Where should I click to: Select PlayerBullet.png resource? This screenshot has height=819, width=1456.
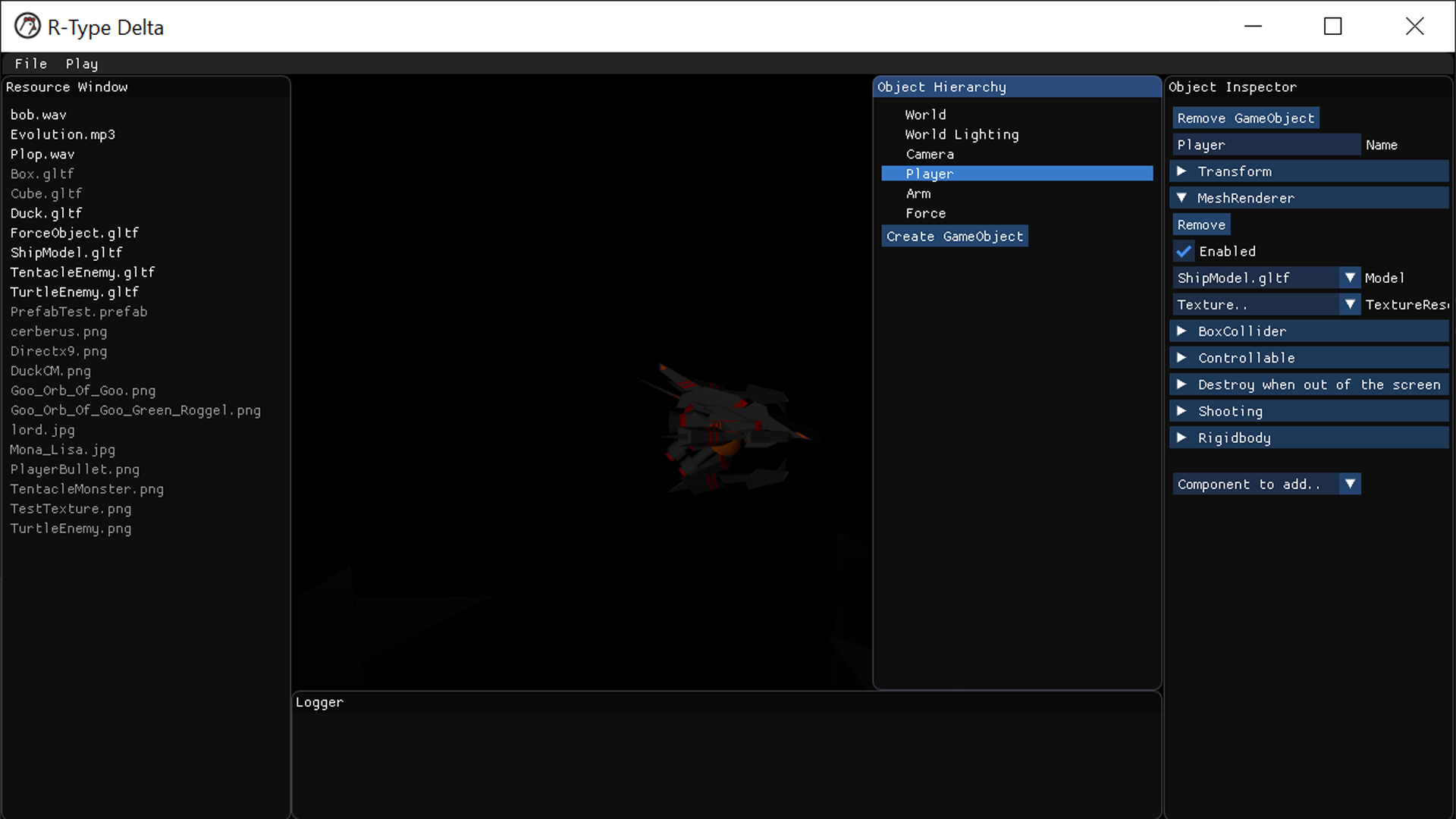[75, 469]
